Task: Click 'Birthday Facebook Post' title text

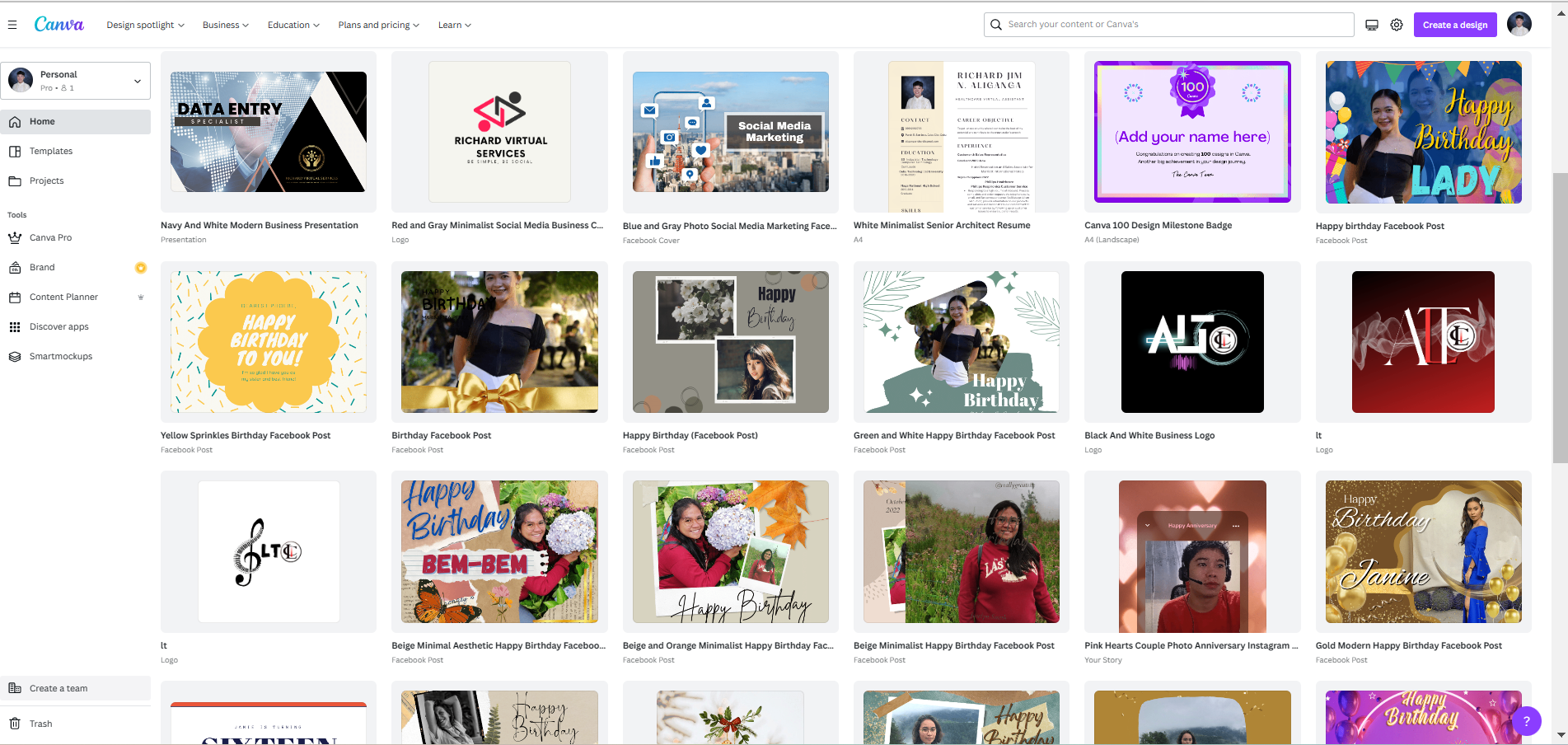Action: [x=442, y=436]
